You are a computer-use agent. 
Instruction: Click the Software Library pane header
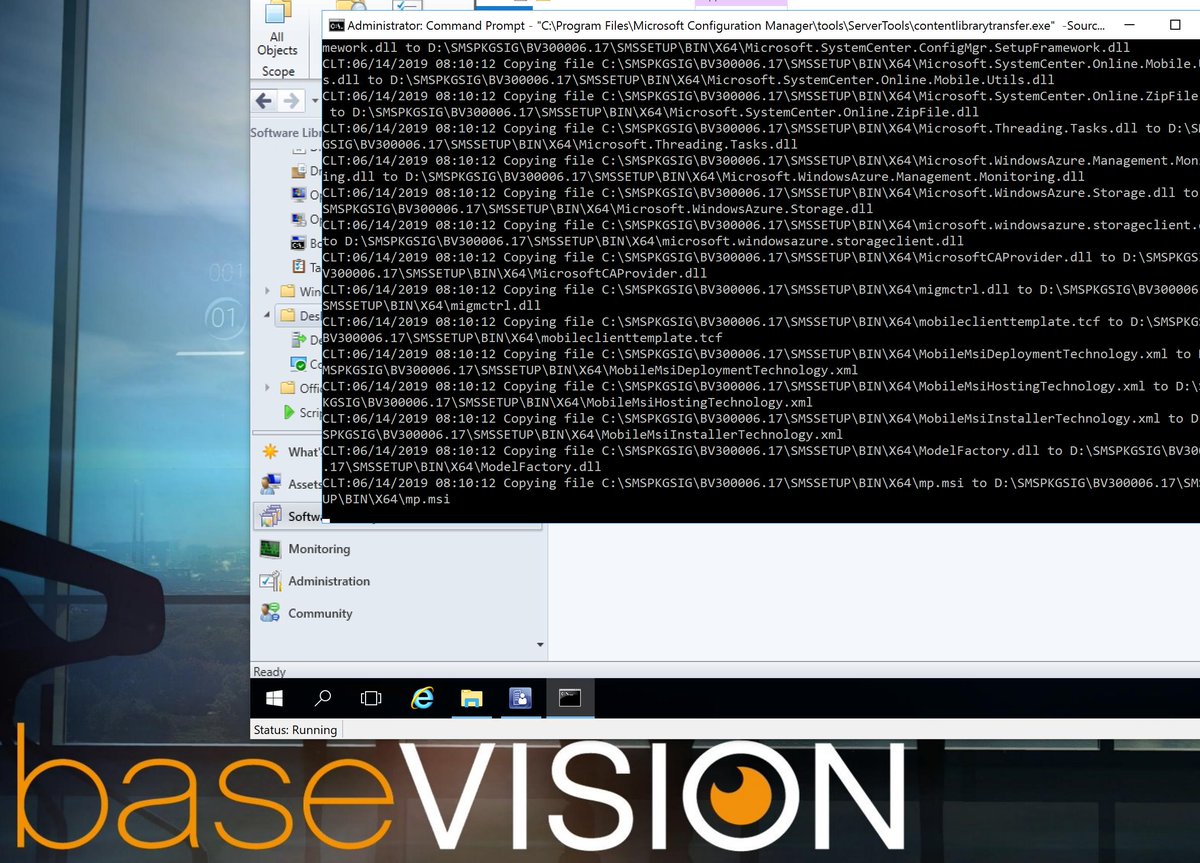click(286, 132)
